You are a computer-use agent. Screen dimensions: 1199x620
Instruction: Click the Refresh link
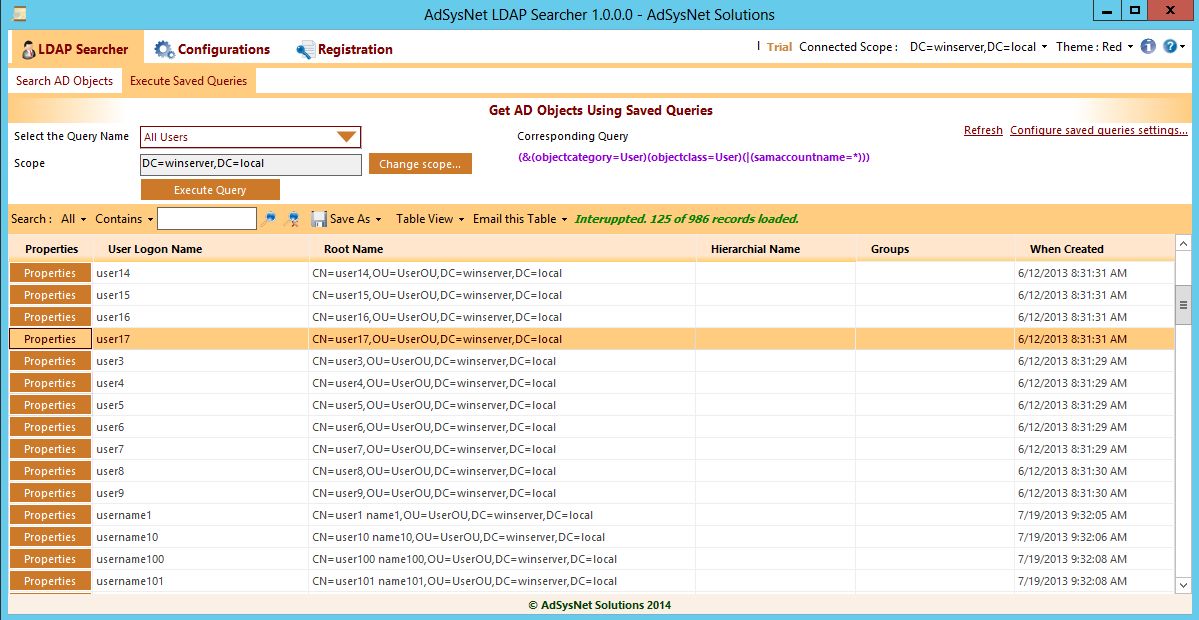coord(983,130)
